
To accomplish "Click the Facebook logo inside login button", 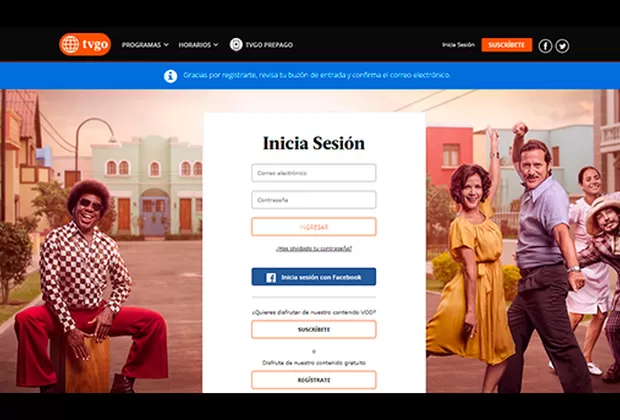I will coord(269,277).
